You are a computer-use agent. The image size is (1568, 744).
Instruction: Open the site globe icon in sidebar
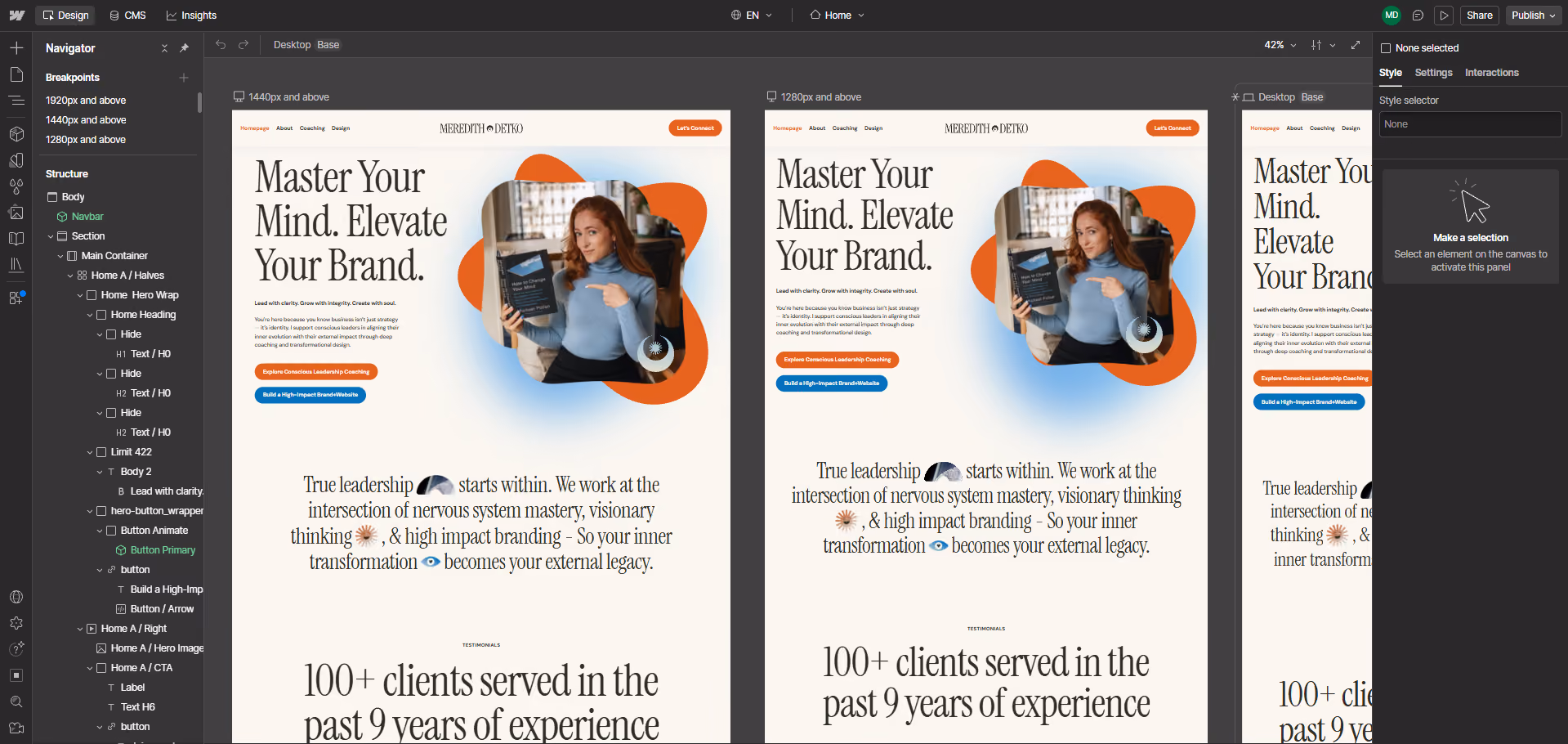(16, 597)
